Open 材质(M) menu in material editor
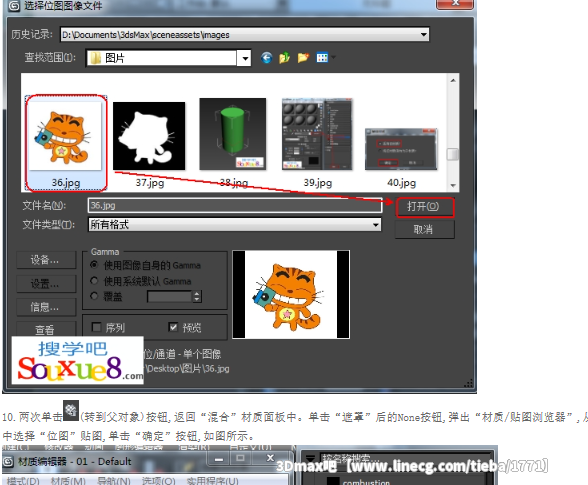 click(68, 481)
